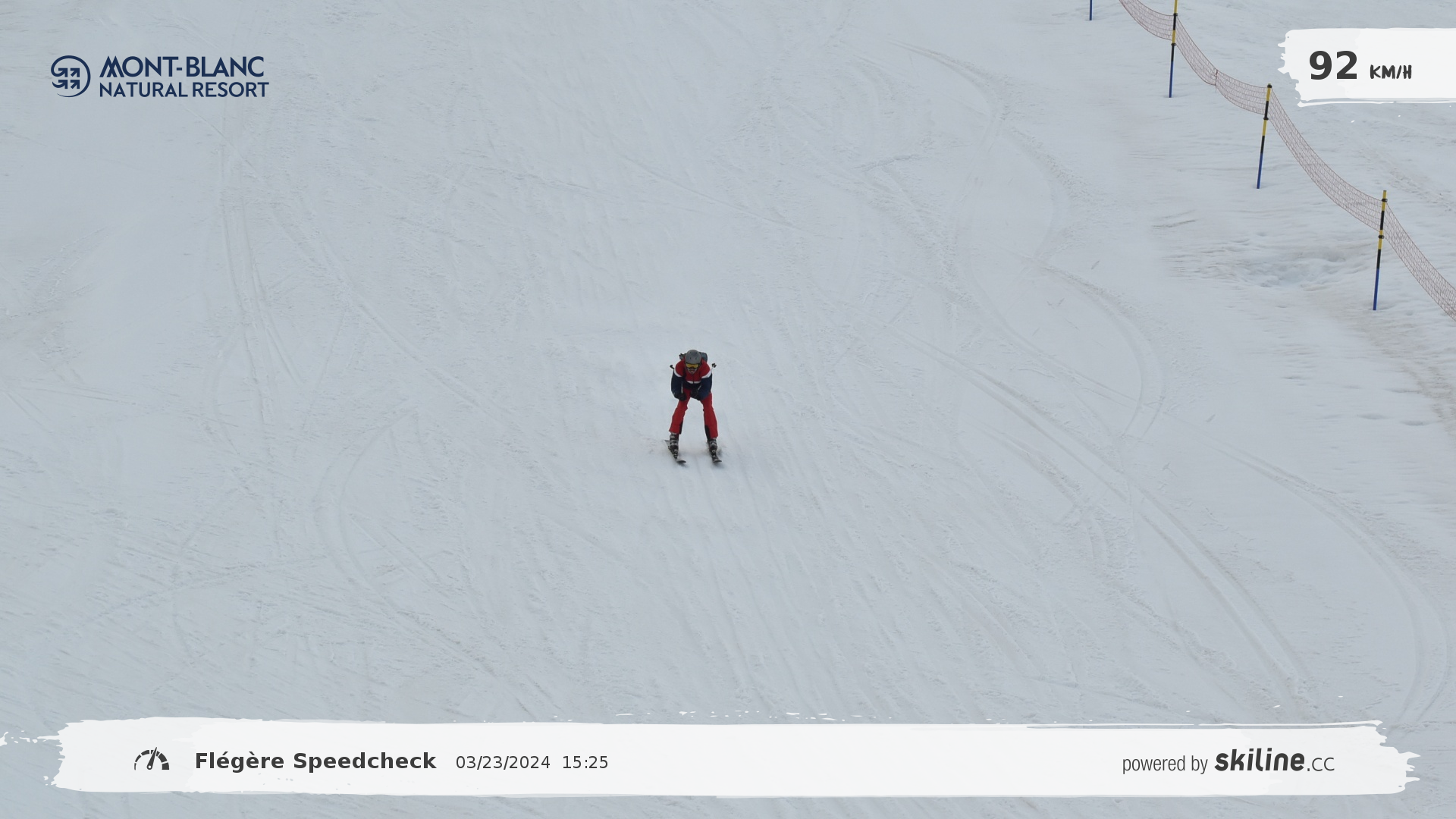The image size is (1456, 819).
Task: Click the Flégère Speedcheck title
Action: (x=315, y=761)
